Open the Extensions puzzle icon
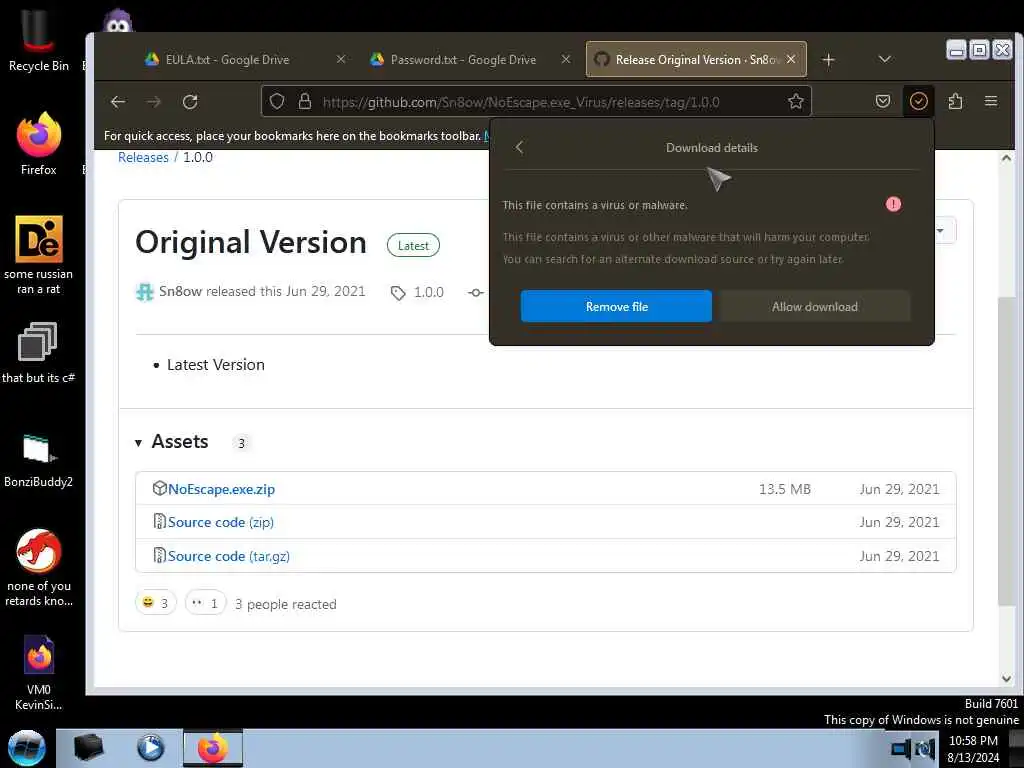1024x768 pixels. (x=955, y=102)
